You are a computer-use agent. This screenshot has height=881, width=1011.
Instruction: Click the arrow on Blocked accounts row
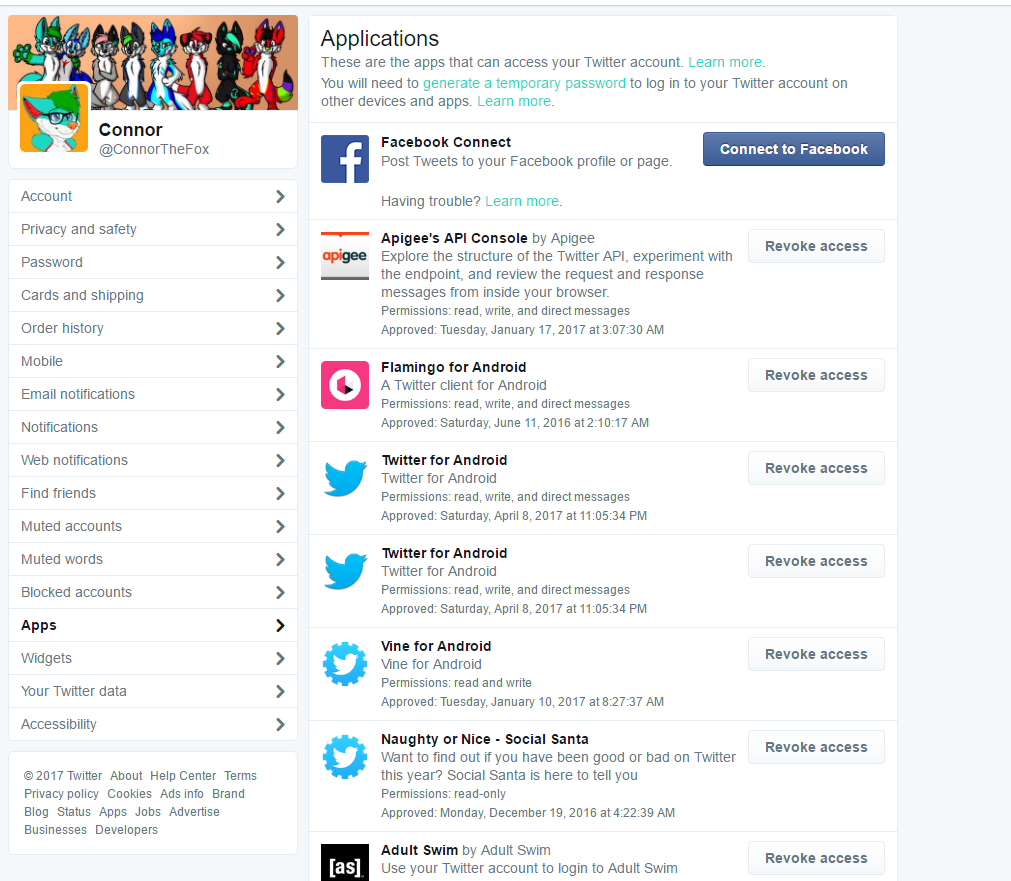point(280,592)
